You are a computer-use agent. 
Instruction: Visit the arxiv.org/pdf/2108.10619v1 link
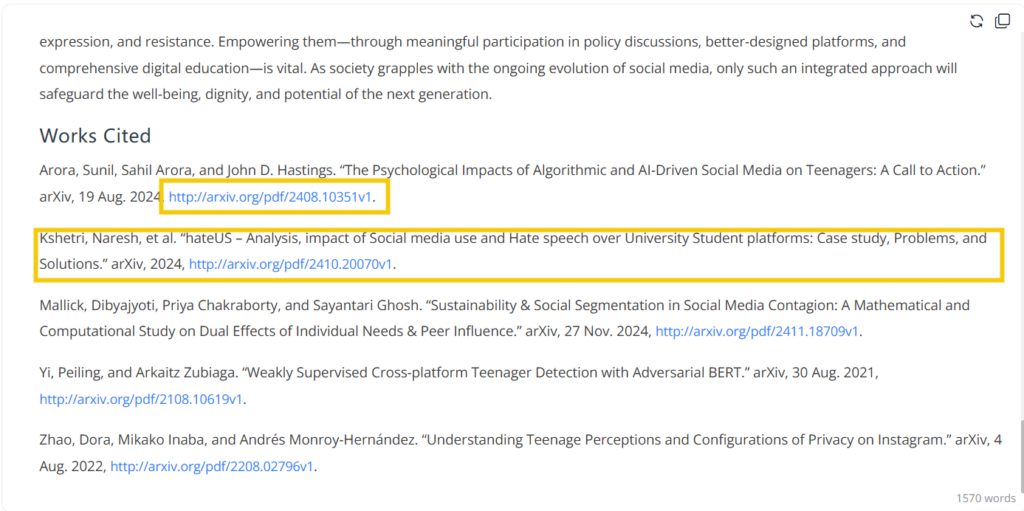[141, 399]
